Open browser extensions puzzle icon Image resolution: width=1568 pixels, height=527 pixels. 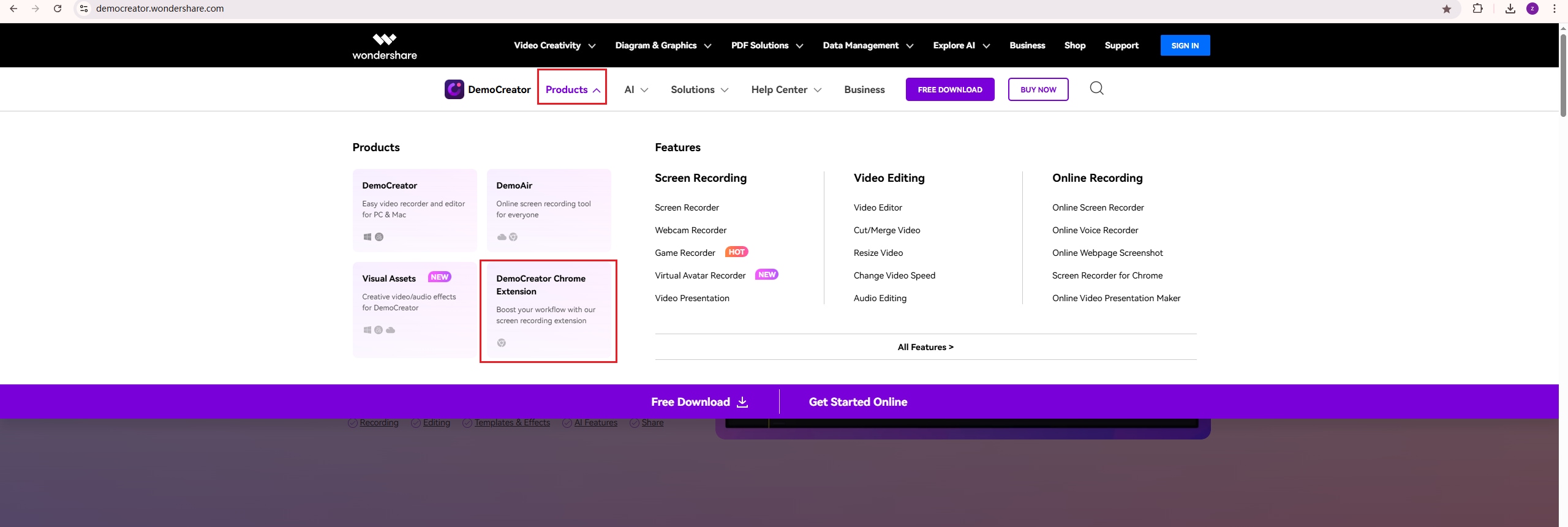(x=1478, y=9)
